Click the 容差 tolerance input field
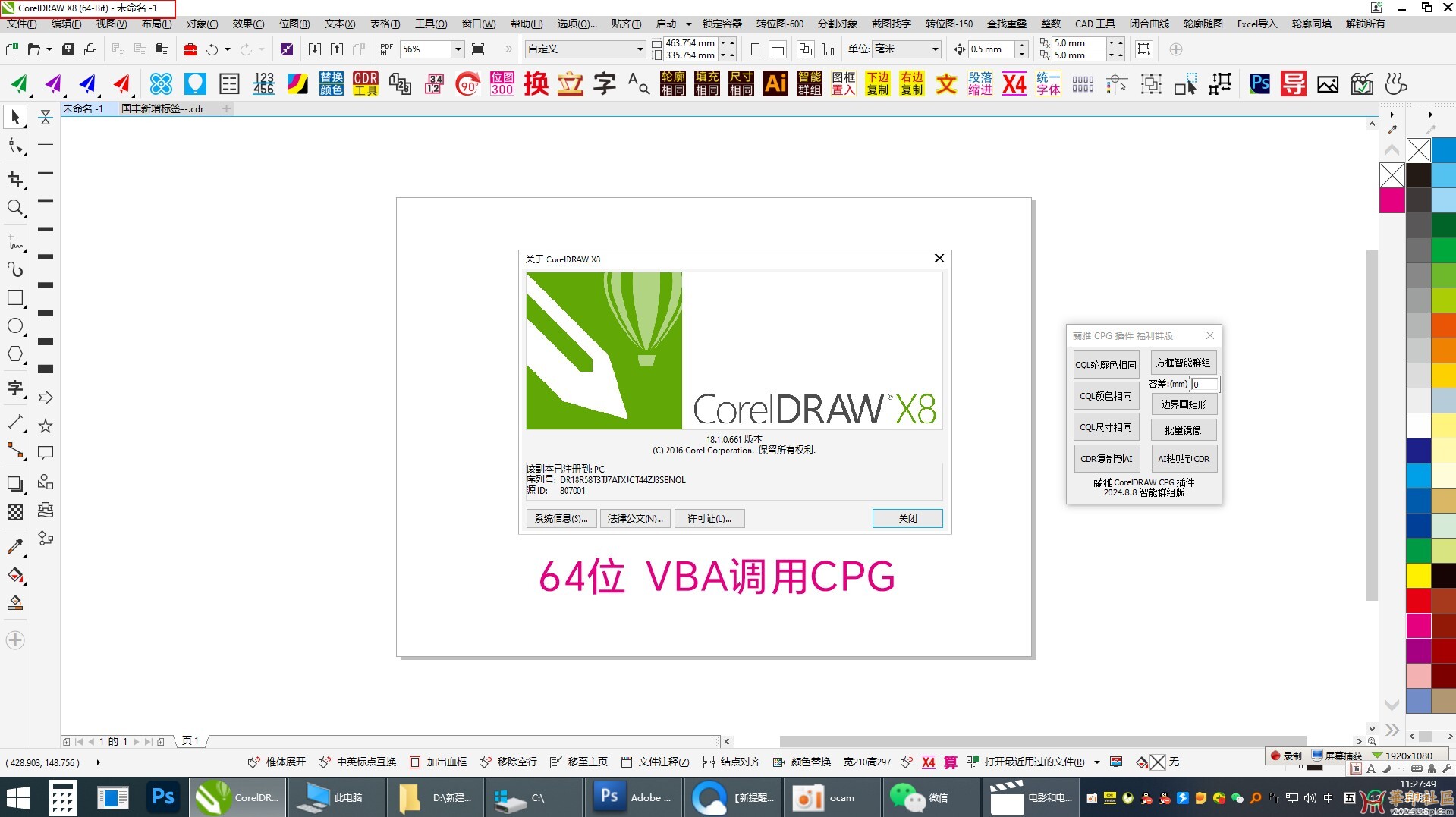 pyautogui.click(x=1204, y=385)
